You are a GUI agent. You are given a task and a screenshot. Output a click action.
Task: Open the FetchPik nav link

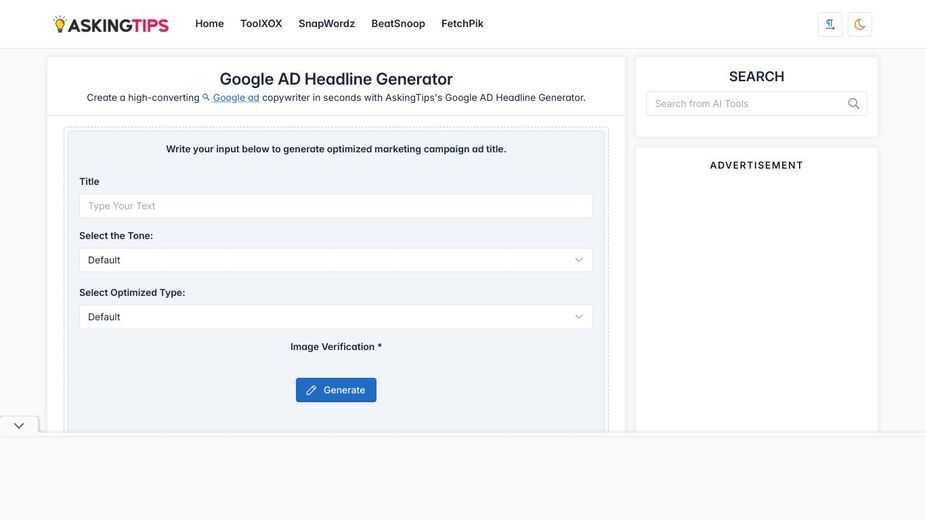[x=462, y=24]
